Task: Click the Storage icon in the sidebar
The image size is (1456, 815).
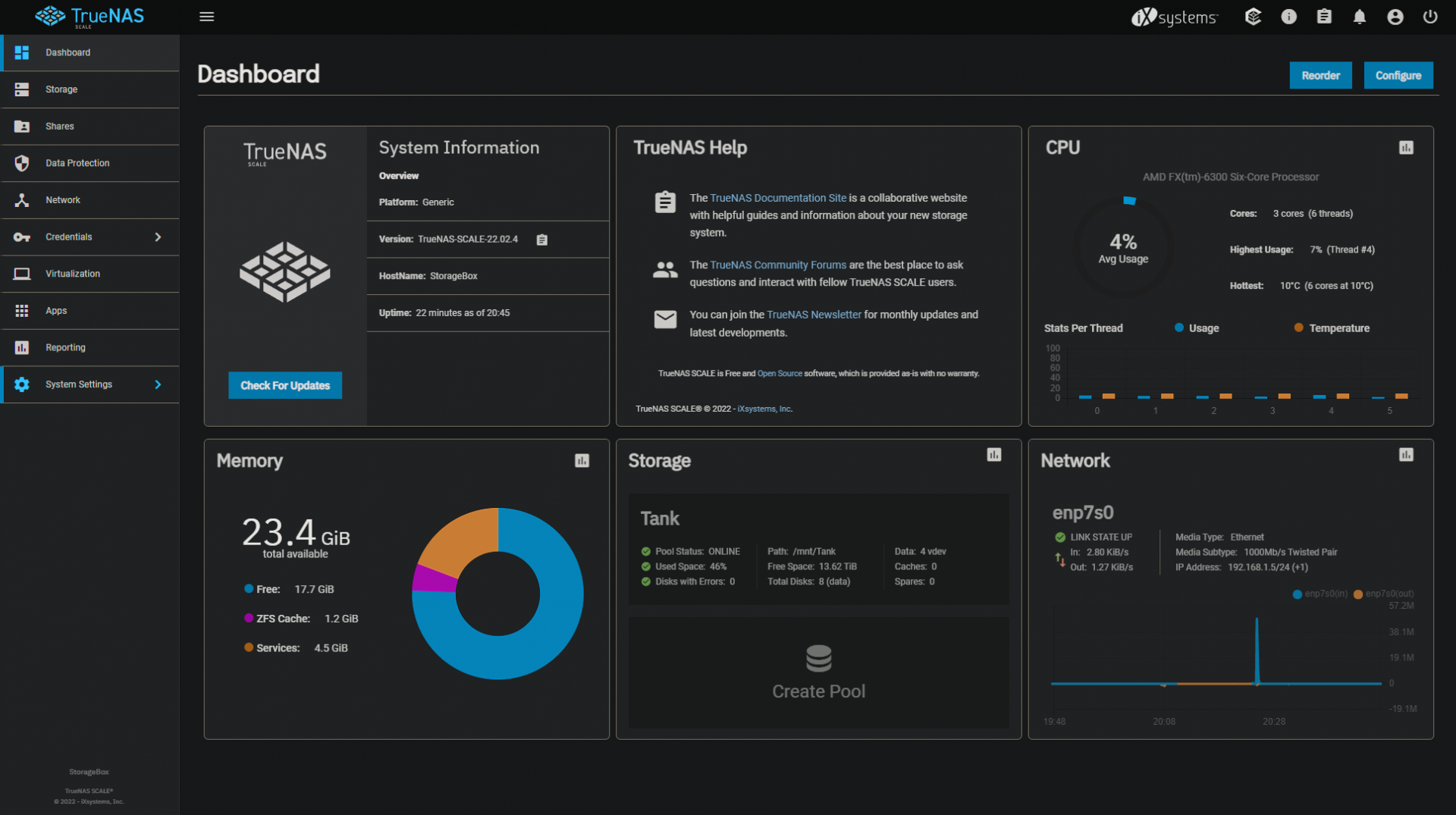Action: [22, 89]
